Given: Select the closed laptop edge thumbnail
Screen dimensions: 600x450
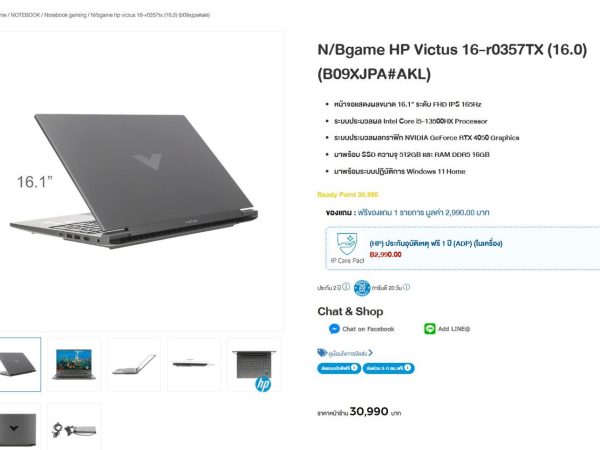Looking at the screenshot, I should (194, 364).
